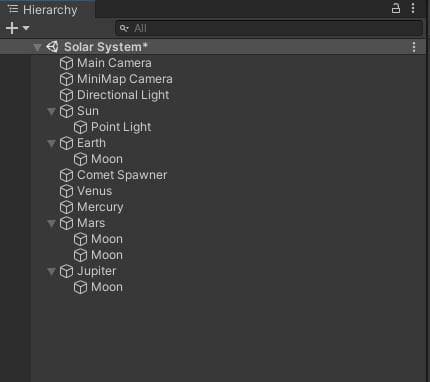Select the Sun object

[88, 111]
